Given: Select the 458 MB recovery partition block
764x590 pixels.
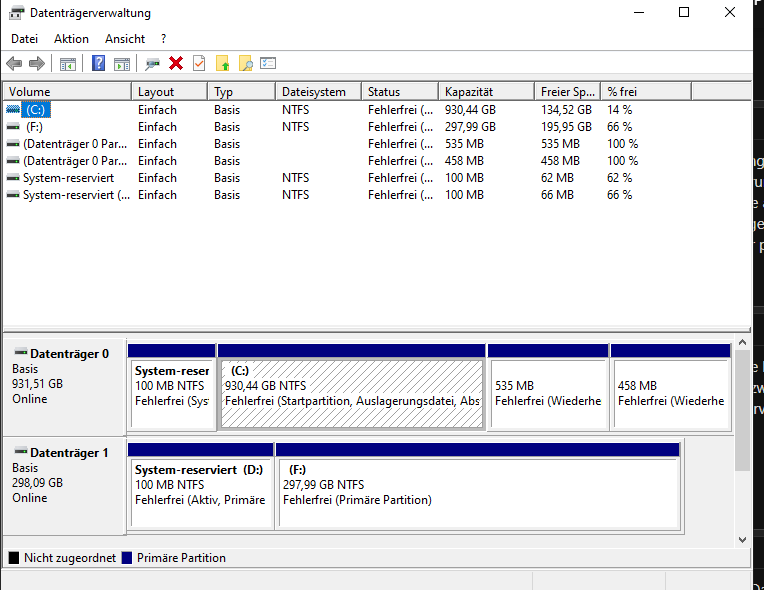Looking at the screenshot, I should (670, 387).
